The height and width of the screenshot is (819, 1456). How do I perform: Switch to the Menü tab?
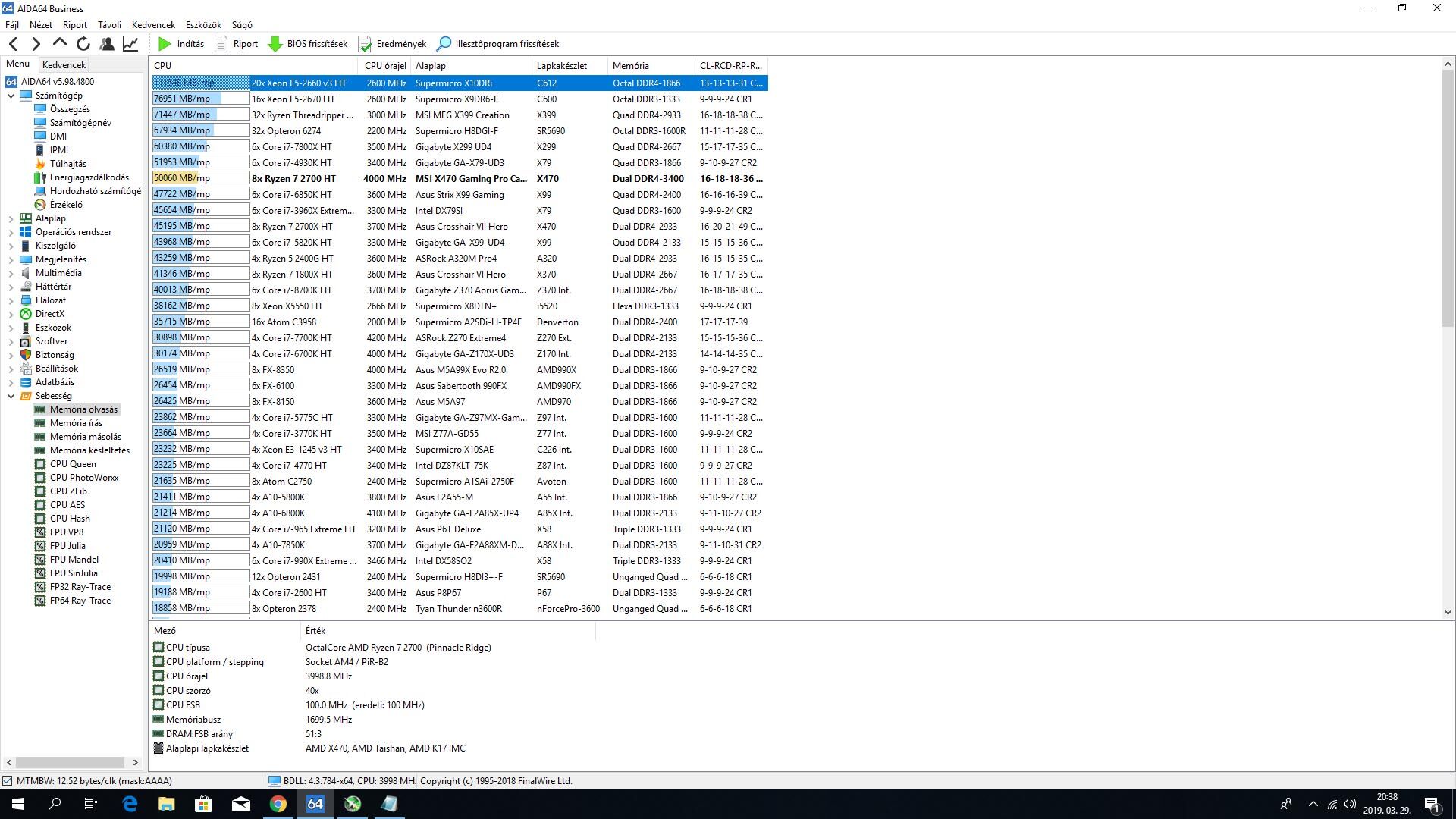[x=17, y=64]
